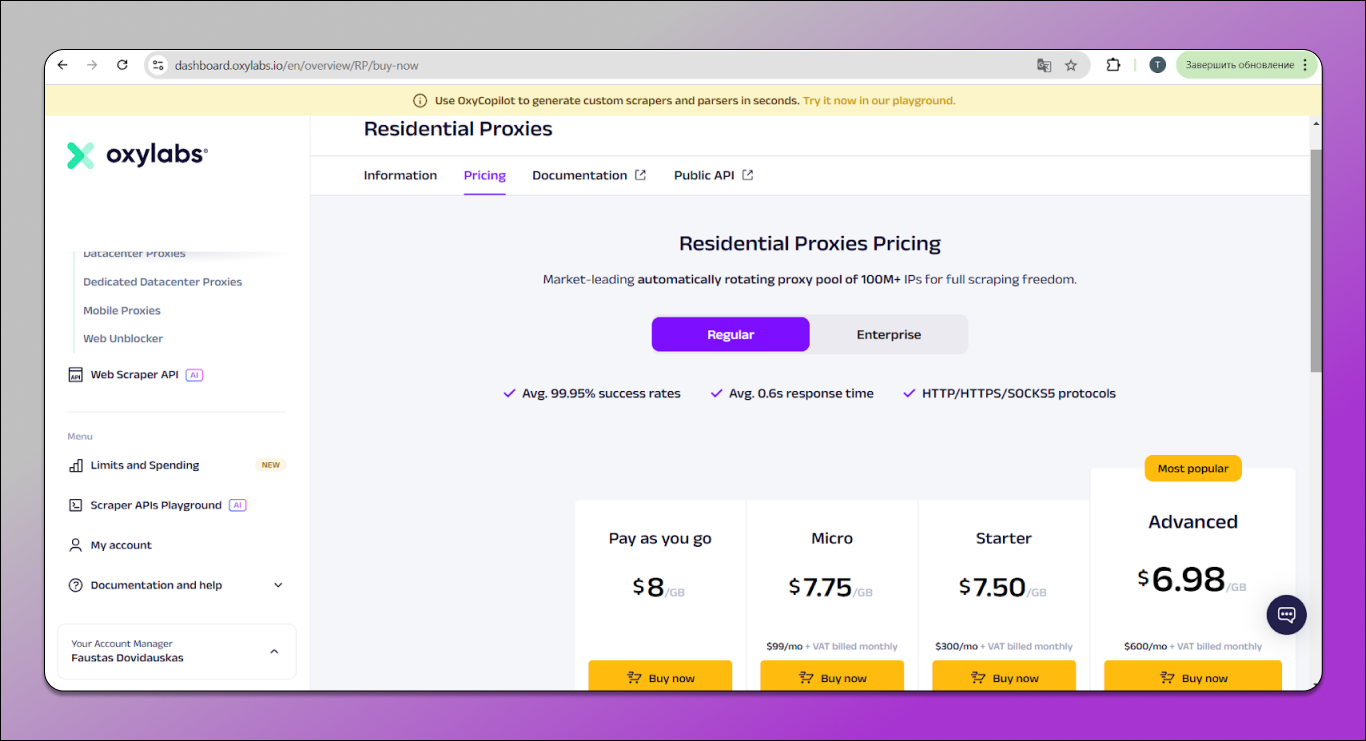Select the Pricing tab
The height and width of the screenshot is (741, 1366).
tap(485, 175)
